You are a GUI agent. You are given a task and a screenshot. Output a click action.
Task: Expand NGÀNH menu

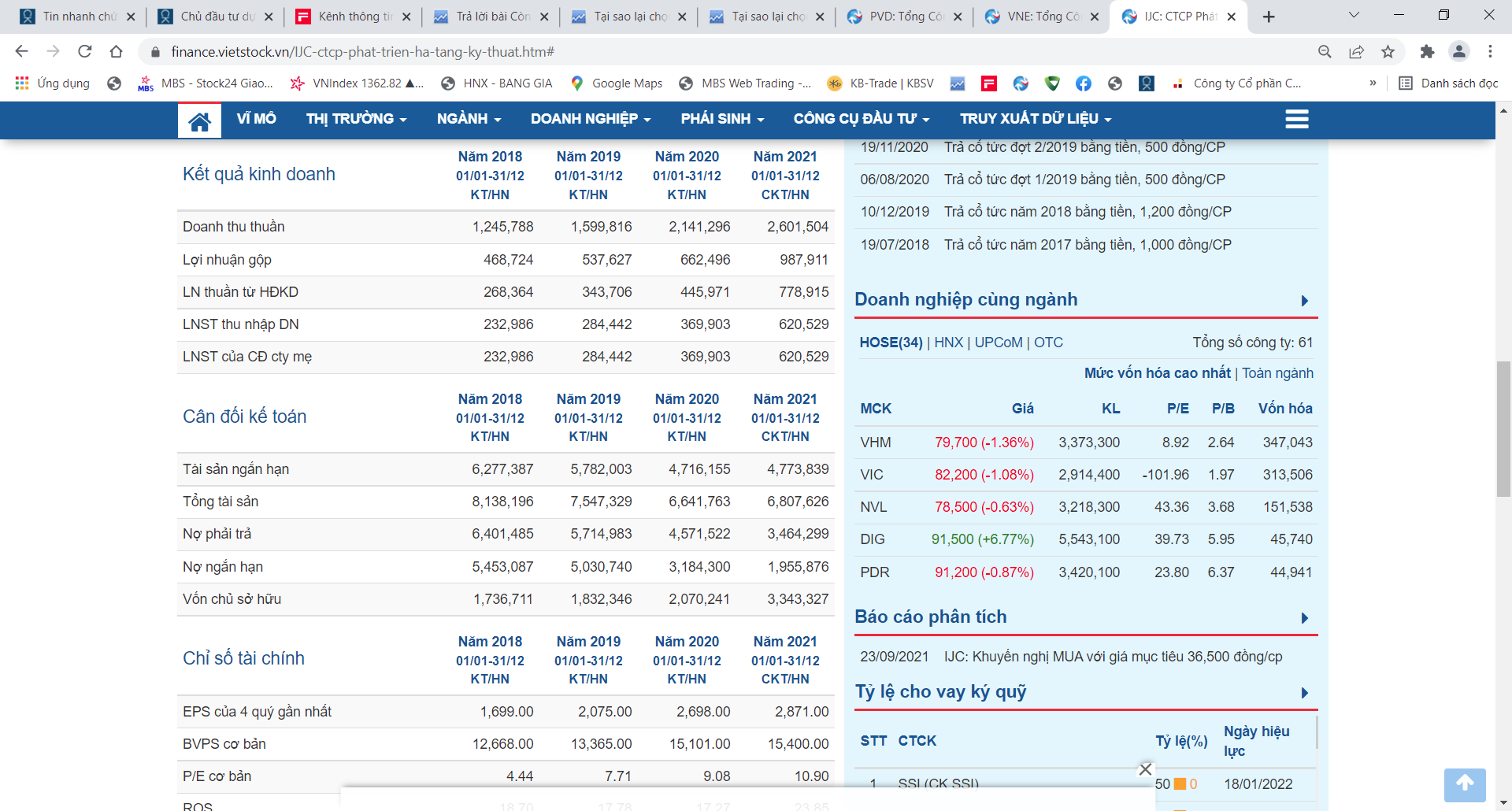469,119
